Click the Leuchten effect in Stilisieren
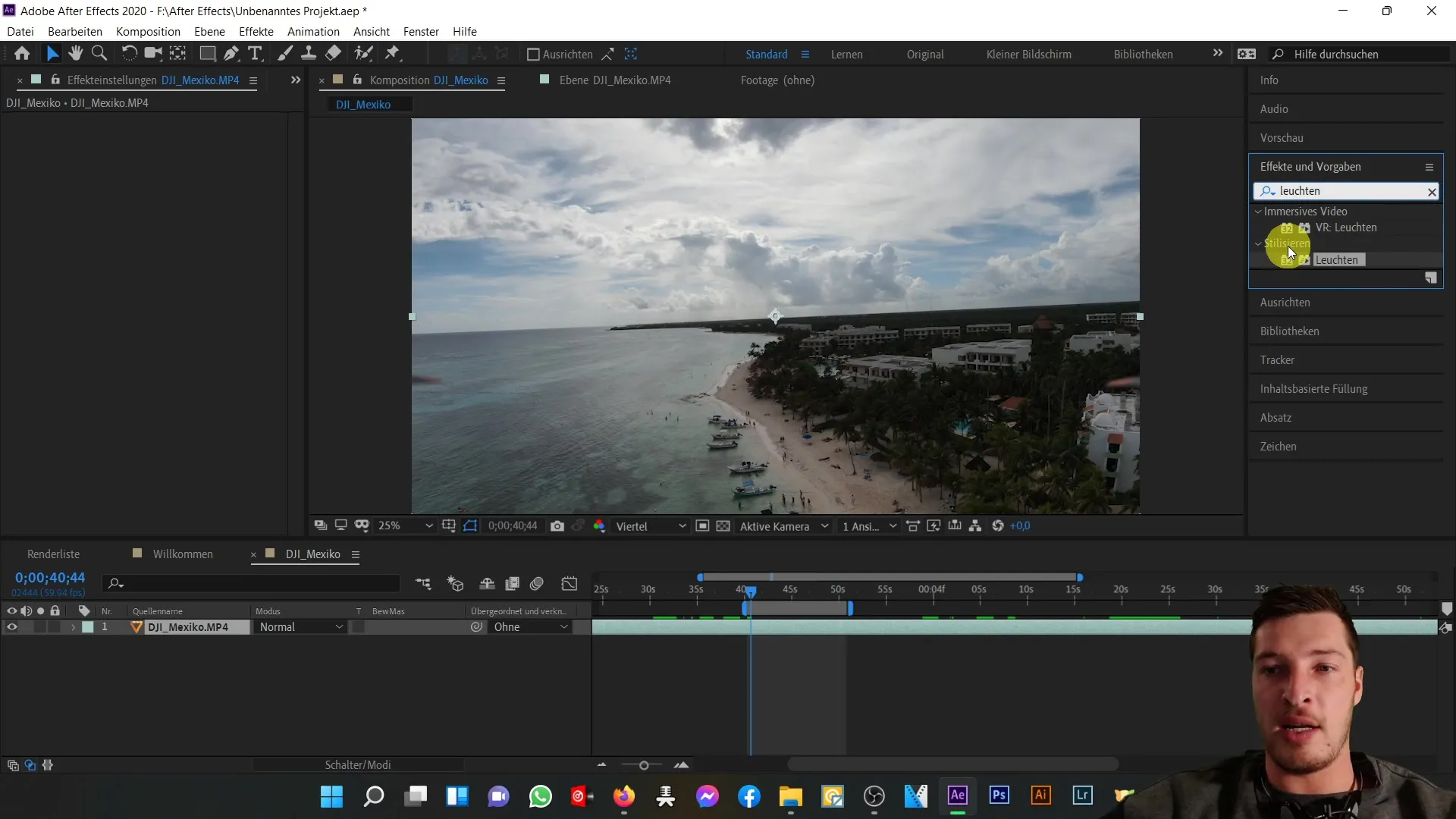The image size is (1456, 819). click(x=1337, y=260)
